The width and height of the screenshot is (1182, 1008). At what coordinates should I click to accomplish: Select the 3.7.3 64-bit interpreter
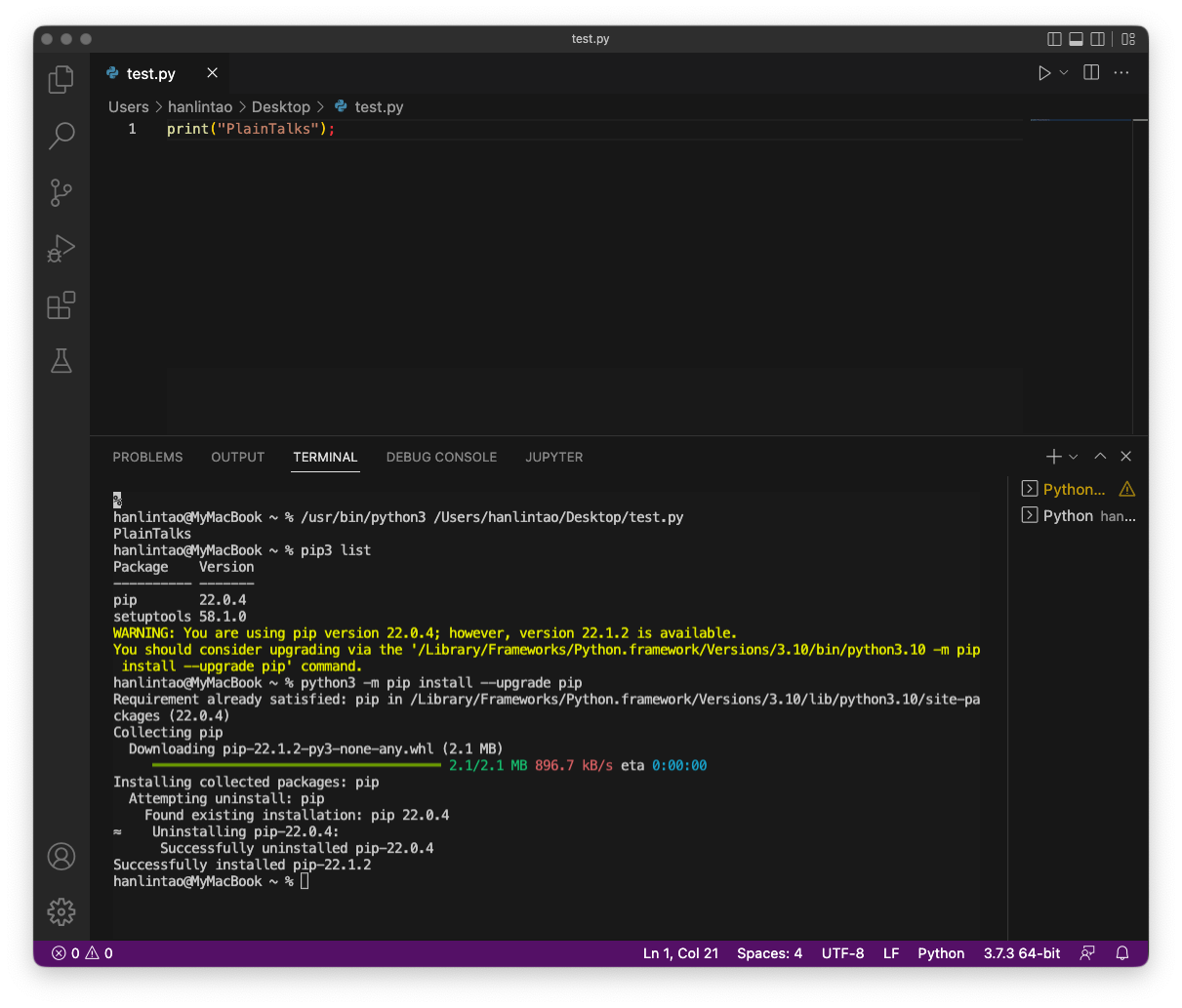pos(1022,953)
